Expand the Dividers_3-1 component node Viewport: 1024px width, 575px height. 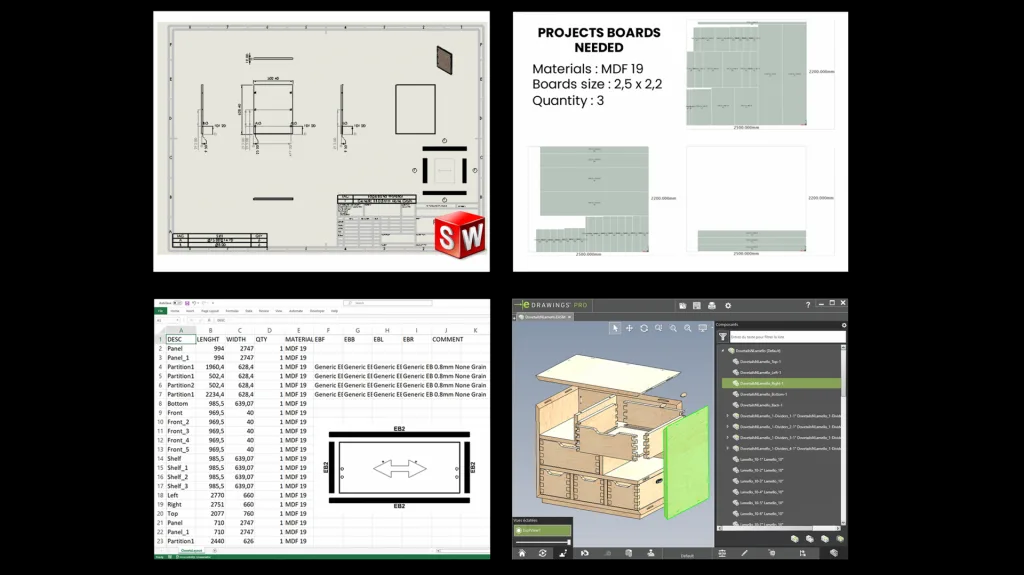(728, 438)
